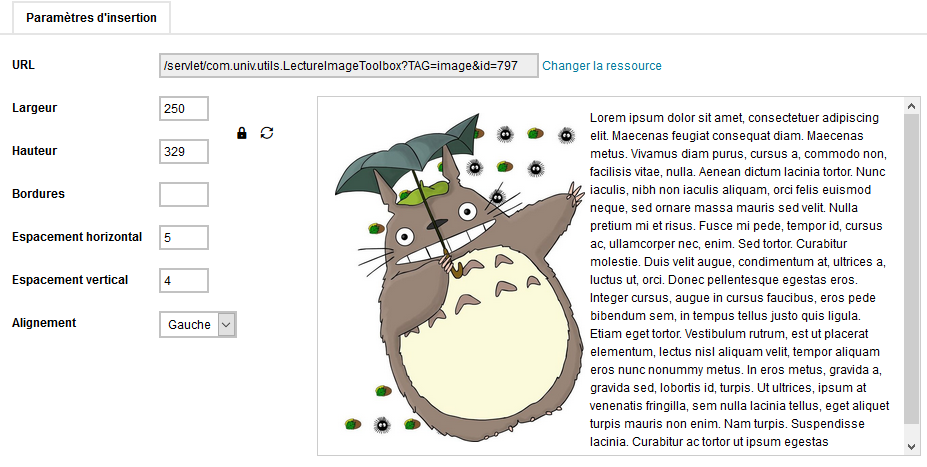The height and width of the screenshot is (467, 927).
Task: Toggle the aspect ratio lock icon
Action: click(241, 133)
